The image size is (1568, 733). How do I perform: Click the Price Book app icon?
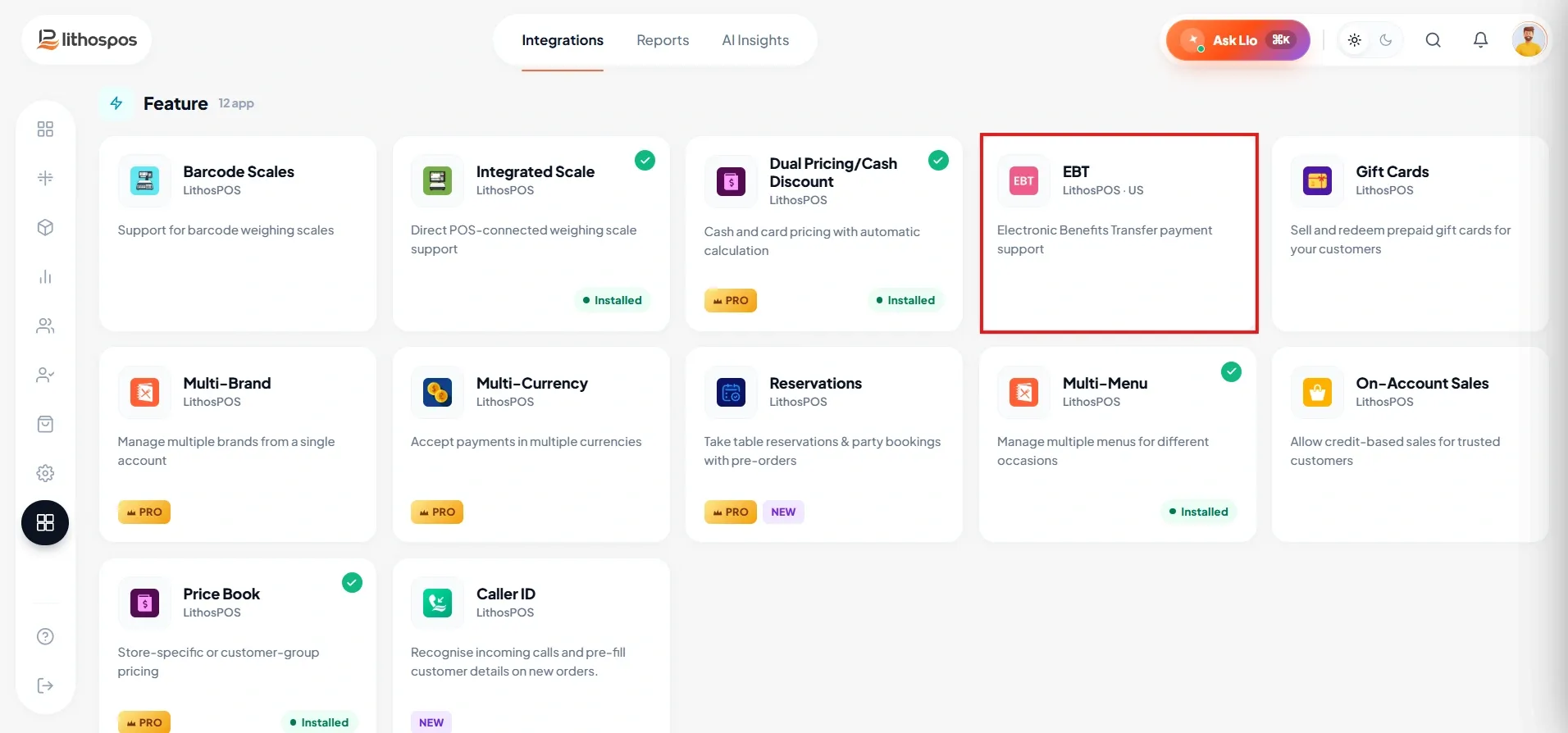click(x=145, y=603)
